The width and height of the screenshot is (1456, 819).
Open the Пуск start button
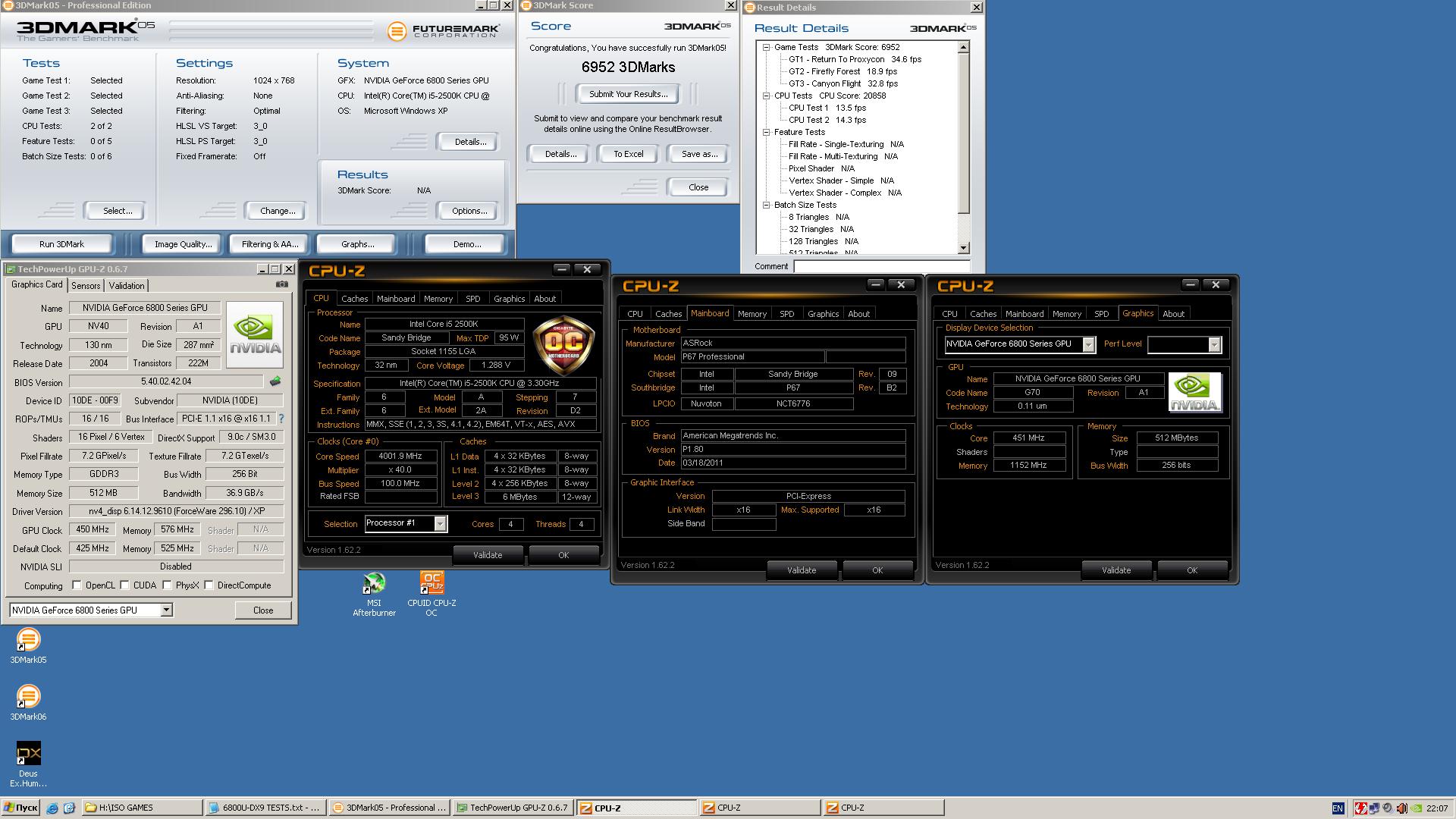click(20, 808)
